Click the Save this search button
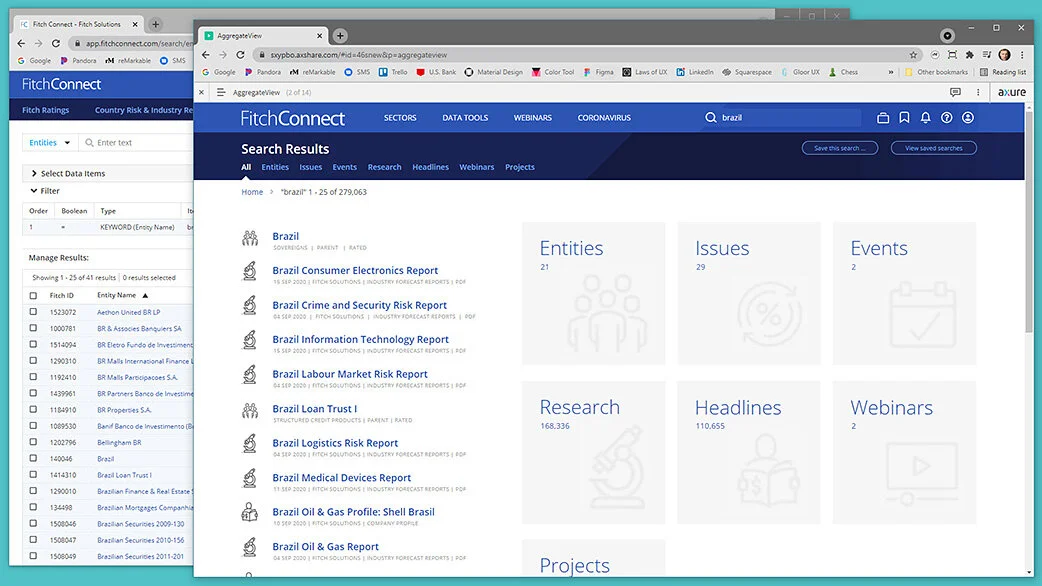The height and width of the screenshot is (586, 1042). (x=840, y=148)
